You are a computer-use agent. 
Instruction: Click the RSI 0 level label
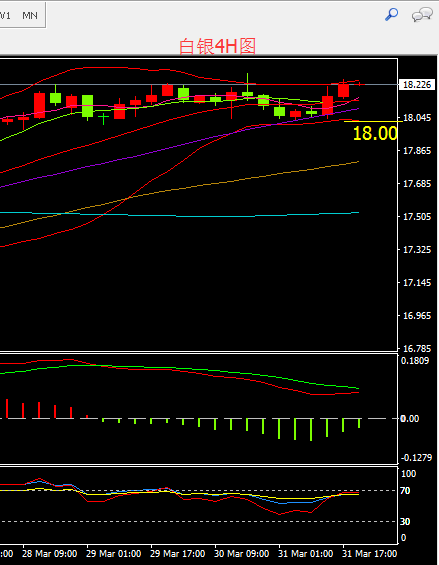pos(403,538)
